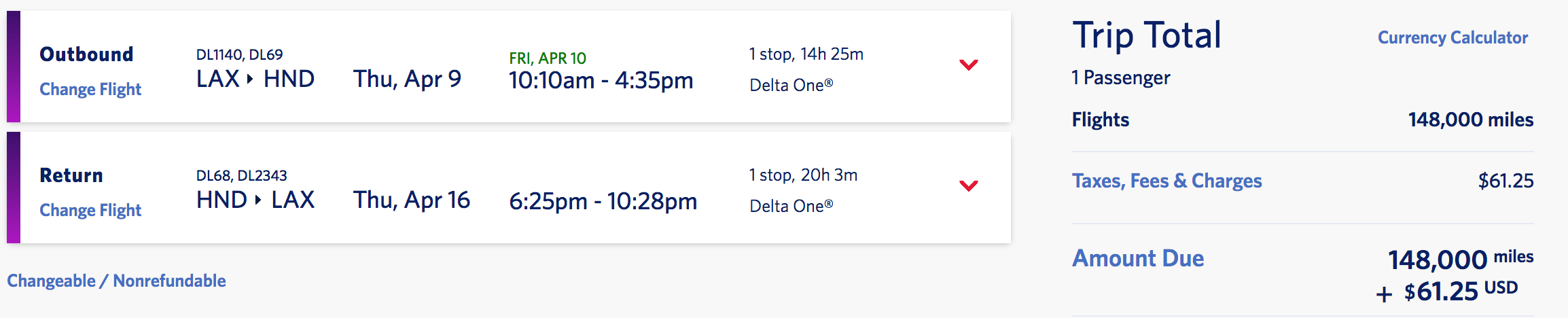Click the Outbound card's purple accent bar

pyautogui.click(x=14, y=67)
